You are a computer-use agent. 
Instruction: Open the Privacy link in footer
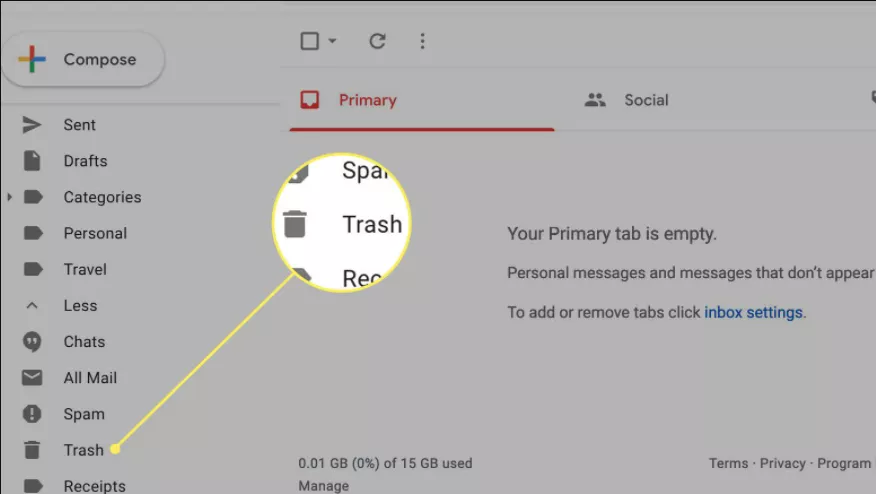[x=782, y=463]
